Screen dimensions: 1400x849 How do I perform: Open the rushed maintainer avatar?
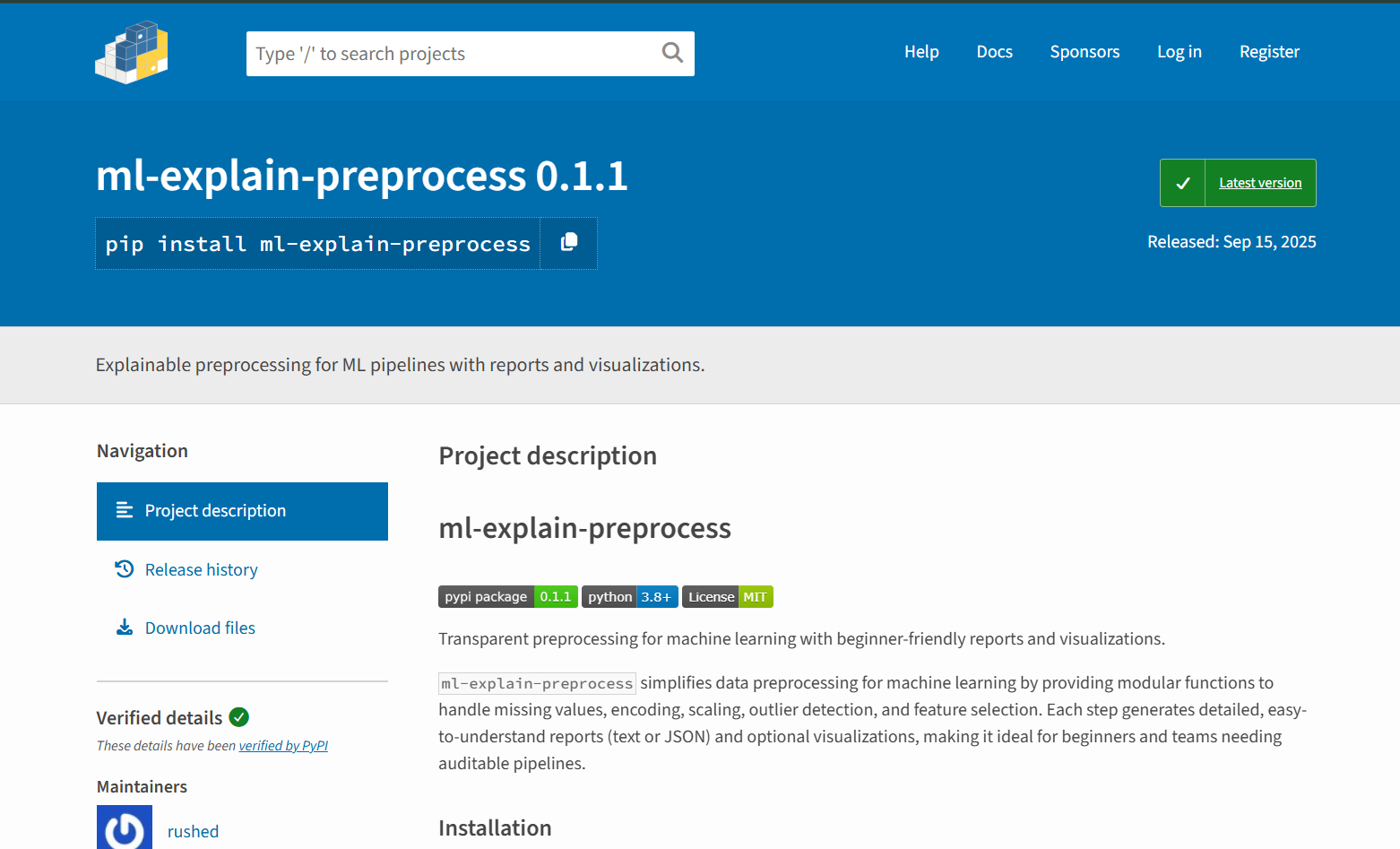(x=125, y=828)
